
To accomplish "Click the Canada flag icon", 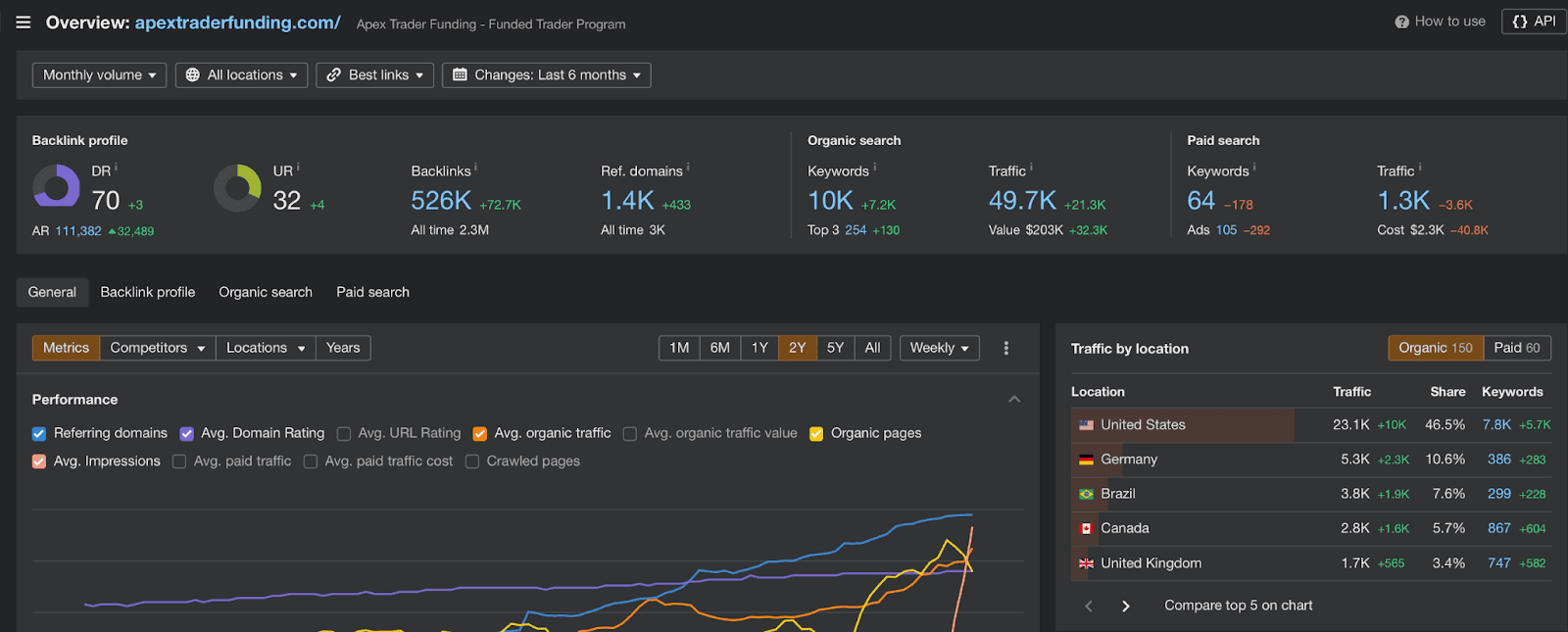I will point(1086,528).
